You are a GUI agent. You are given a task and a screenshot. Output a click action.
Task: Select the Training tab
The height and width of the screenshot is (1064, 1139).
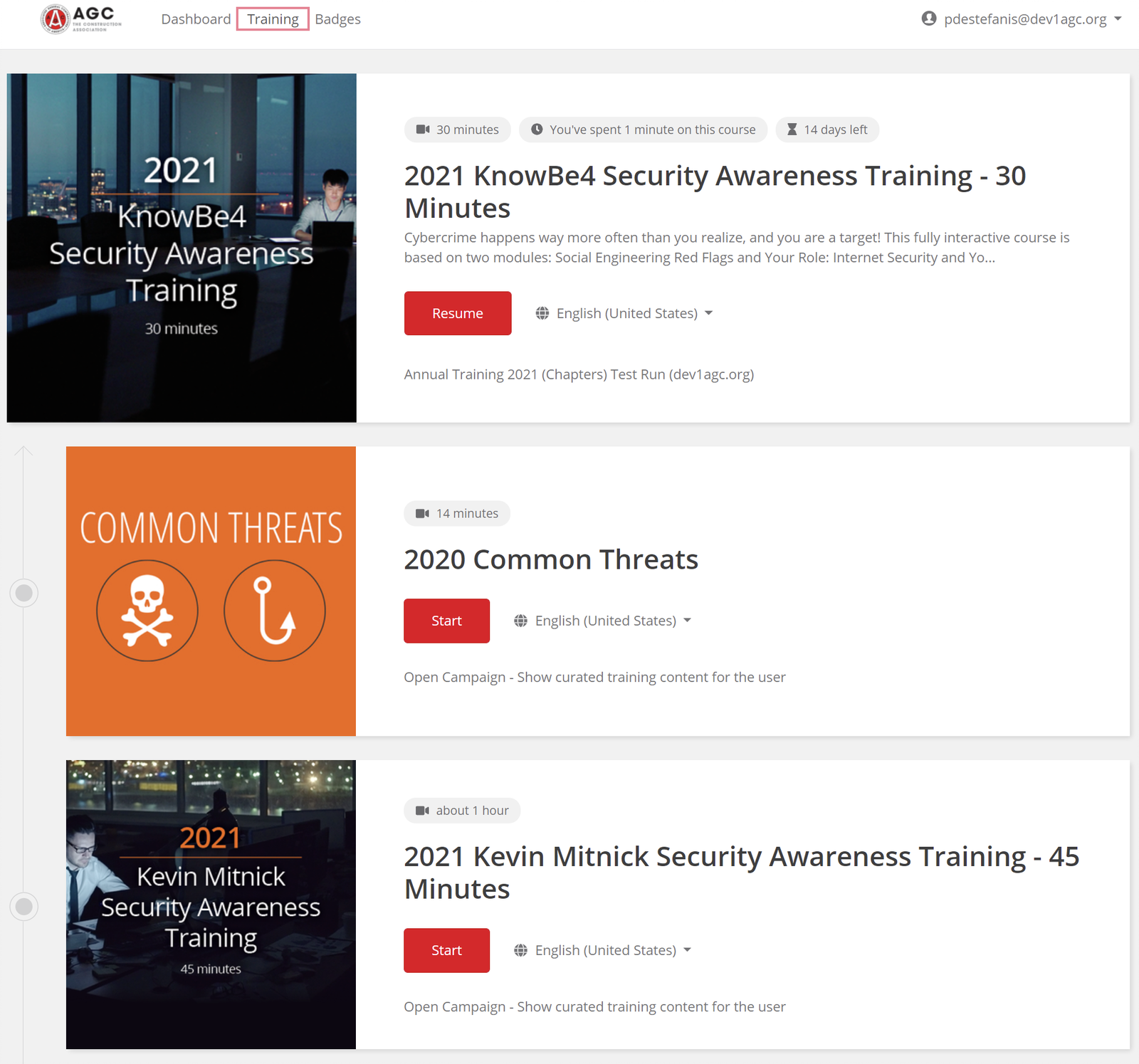(273, 19)
